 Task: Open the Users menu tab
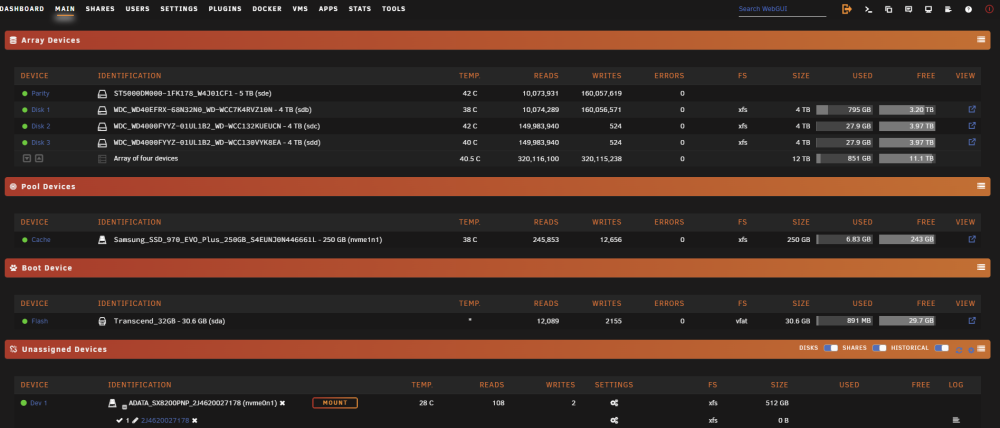tap(137, 9)
